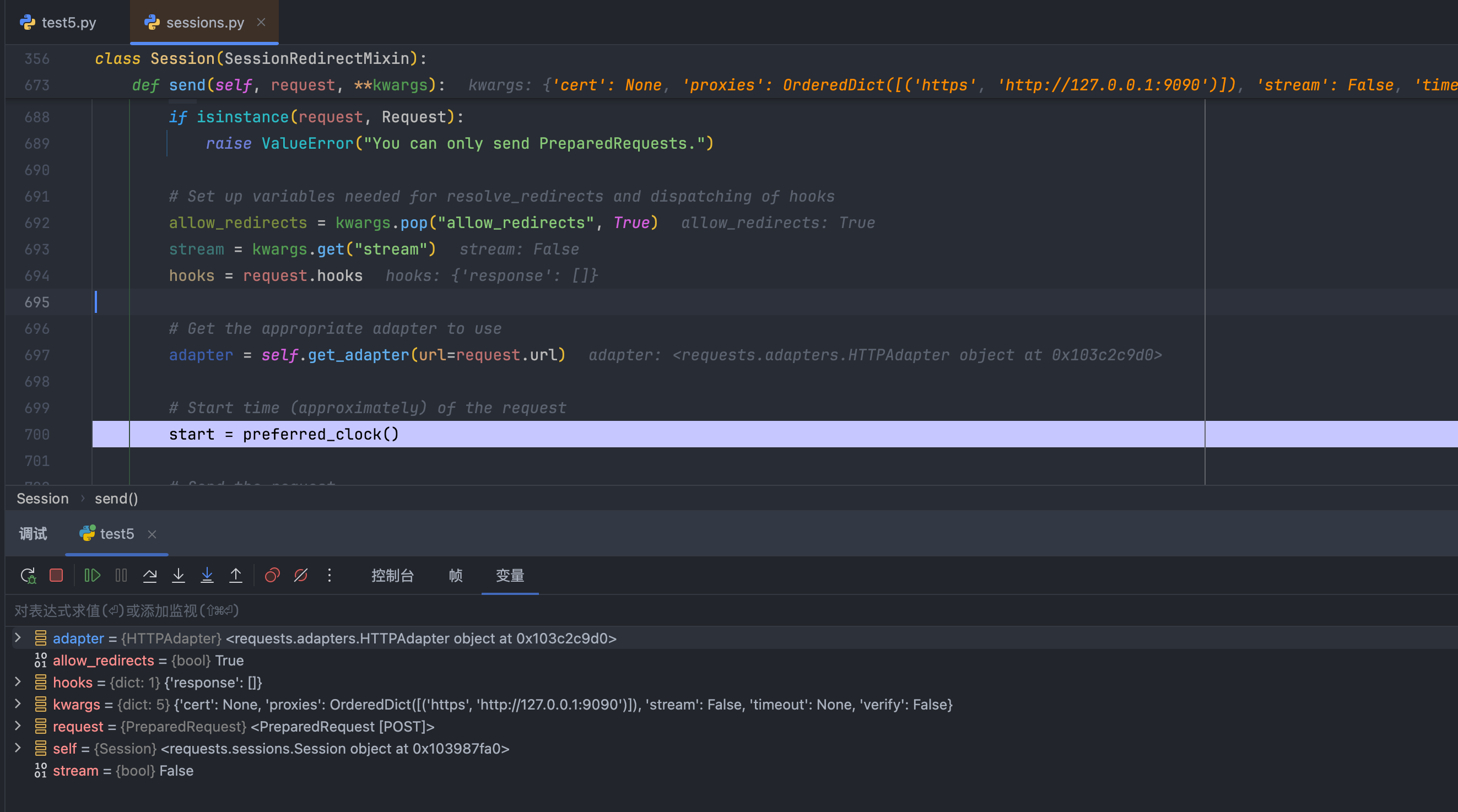Expand the kwargs dict variable
This screenshot has width=1458, height=812.
pos(18,704)
